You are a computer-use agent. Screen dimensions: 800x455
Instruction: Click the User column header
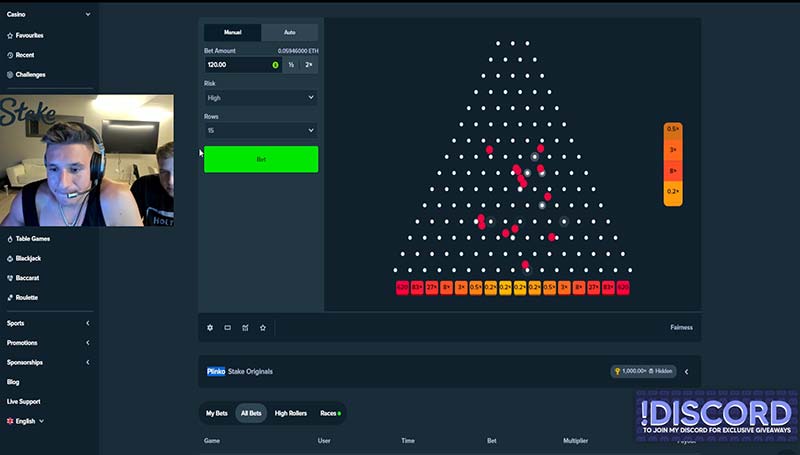[324, 441]
